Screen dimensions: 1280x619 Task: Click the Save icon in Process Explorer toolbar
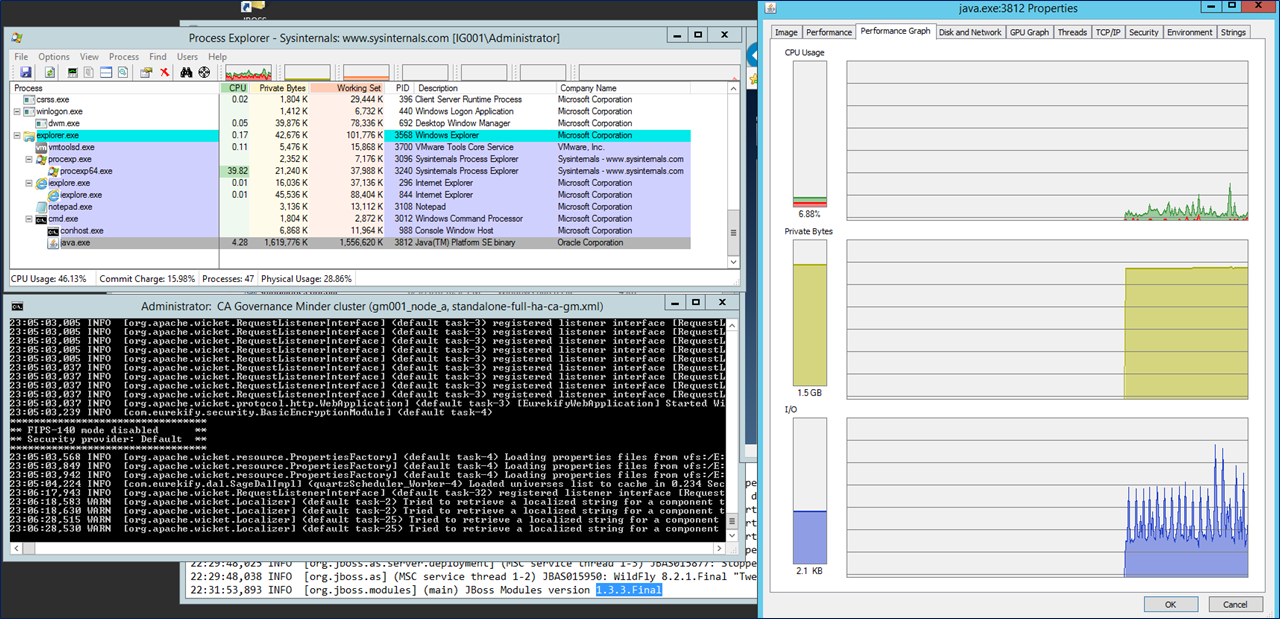[x=25, y=72]
